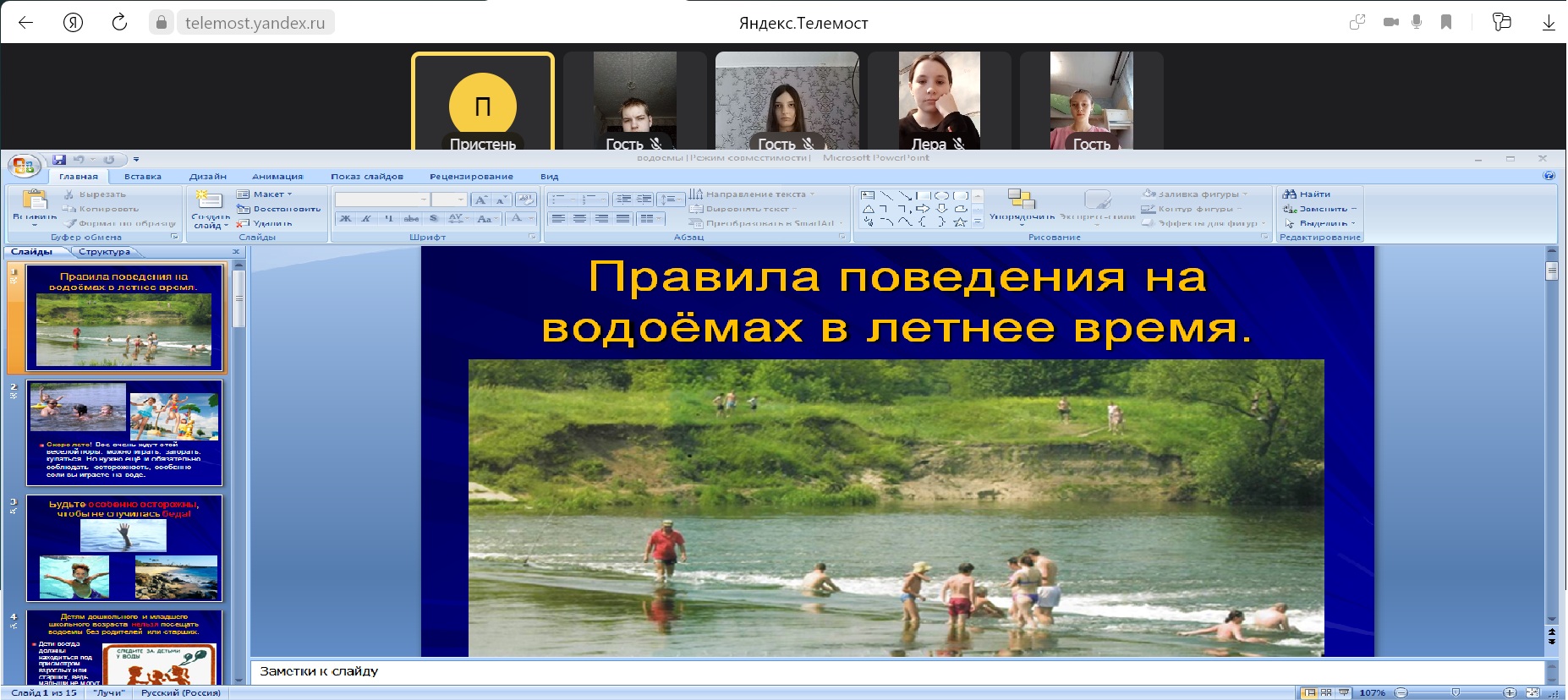The width and height of the screenshot is (1568, 700).
Task: Open Структура tab in slides pane
Action: (105, 252)
